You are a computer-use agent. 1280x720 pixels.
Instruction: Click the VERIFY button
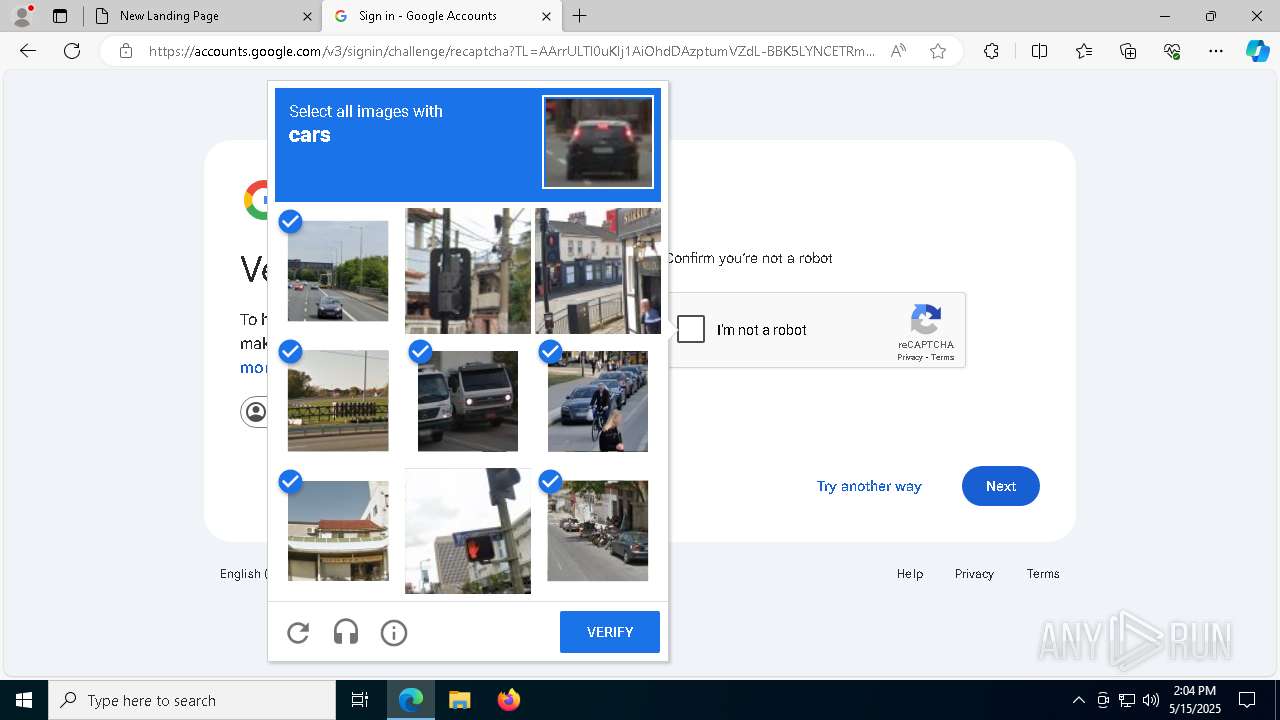(x=610, y=632)
